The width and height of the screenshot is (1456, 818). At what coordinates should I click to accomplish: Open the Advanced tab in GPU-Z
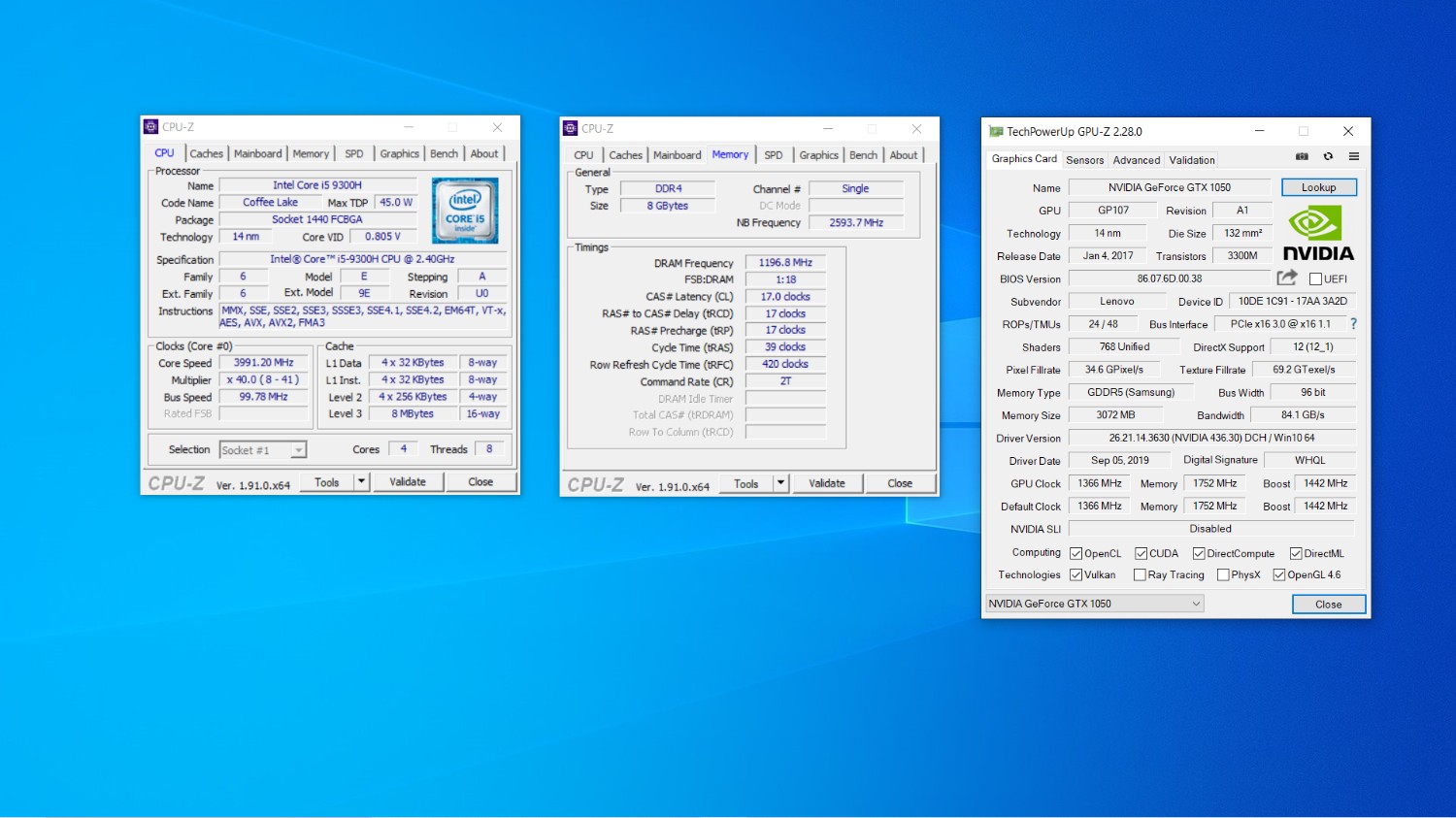(1136, 160)
